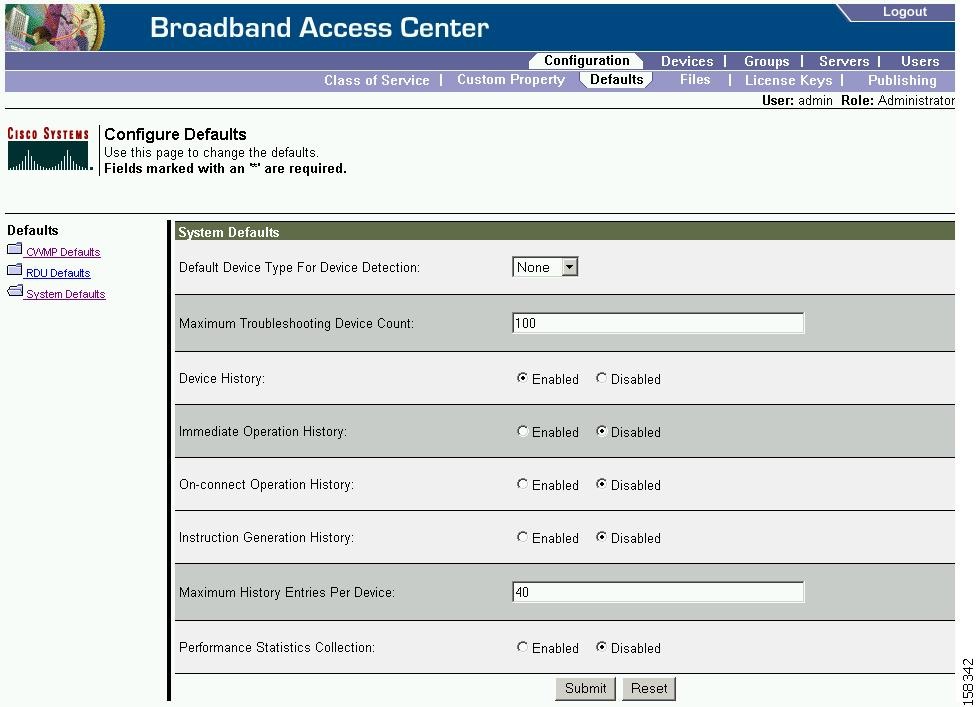Click the "Performance Statistics Collection:" label

pos(277,647)
